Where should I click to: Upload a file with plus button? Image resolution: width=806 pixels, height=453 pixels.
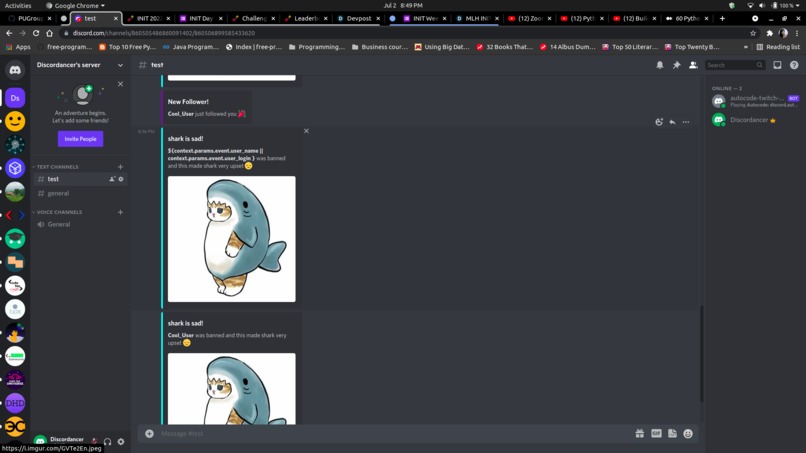coord(149,433)
